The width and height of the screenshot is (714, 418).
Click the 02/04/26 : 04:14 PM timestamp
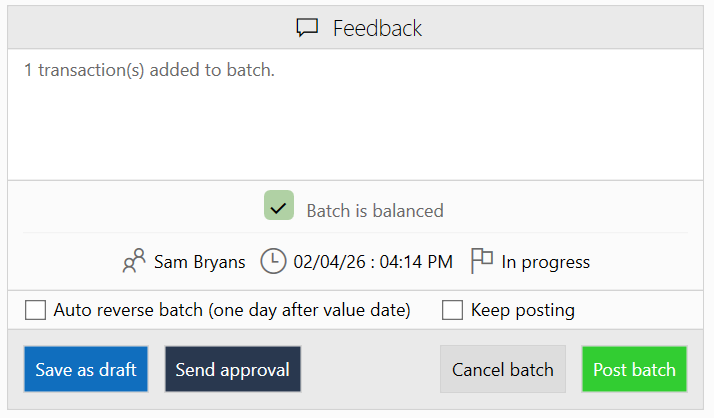(373, 262)
